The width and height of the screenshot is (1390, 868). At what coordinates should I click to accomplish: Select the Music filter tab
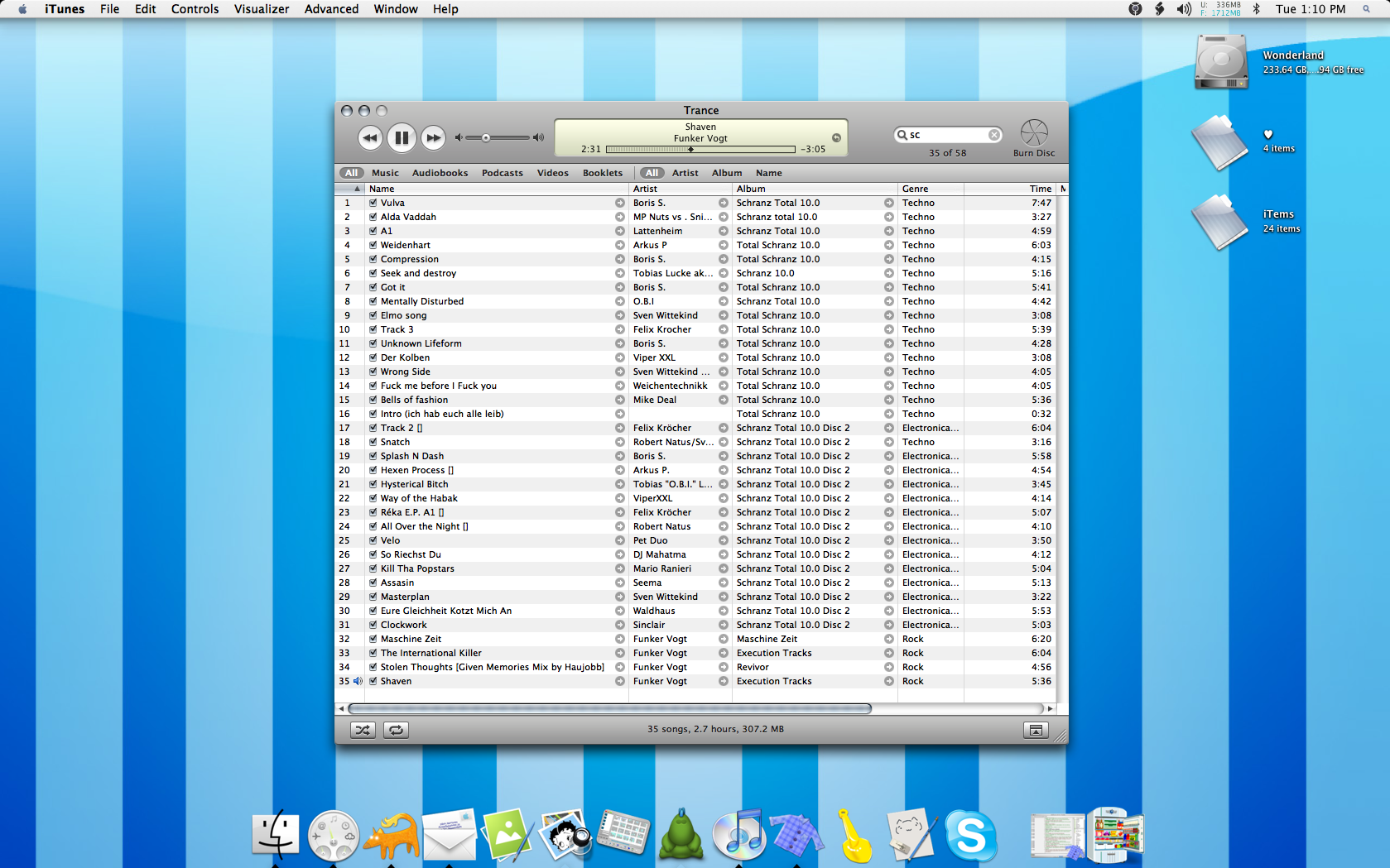385,173
